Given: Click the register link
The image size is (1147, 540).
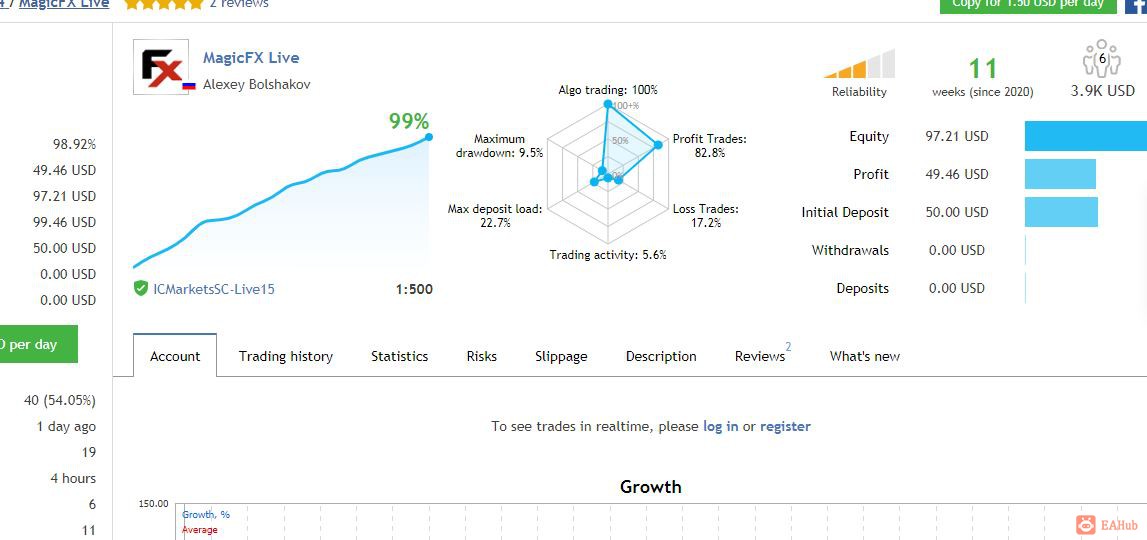Looking at the screenshot, I should point(785,426).
